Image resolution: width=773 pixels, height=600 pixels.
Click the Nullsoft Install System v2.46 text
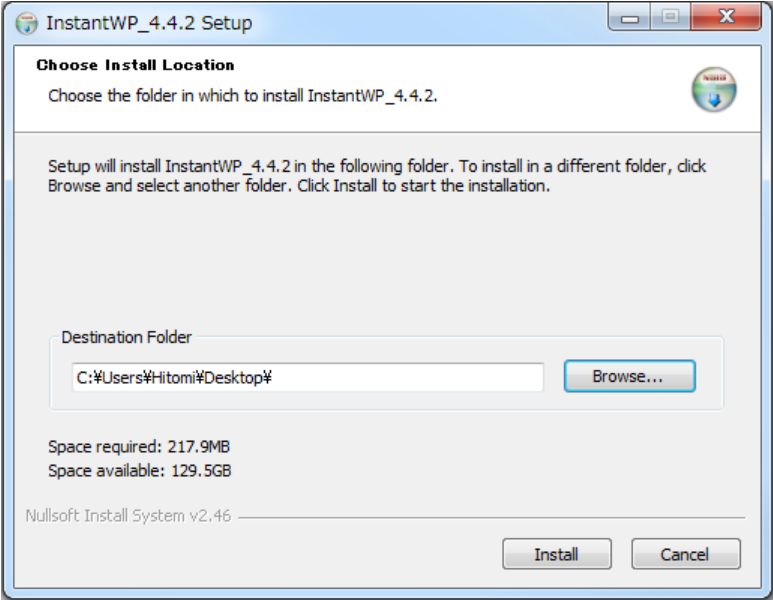point(128,516)
